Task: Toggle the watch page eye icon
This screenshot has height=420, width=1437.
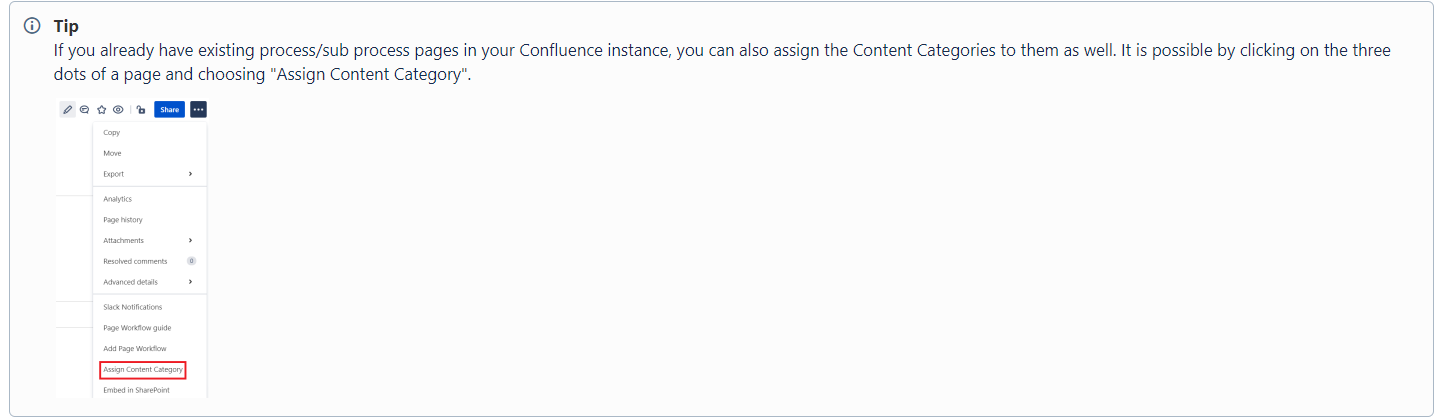Action: (x=118, y=110)
